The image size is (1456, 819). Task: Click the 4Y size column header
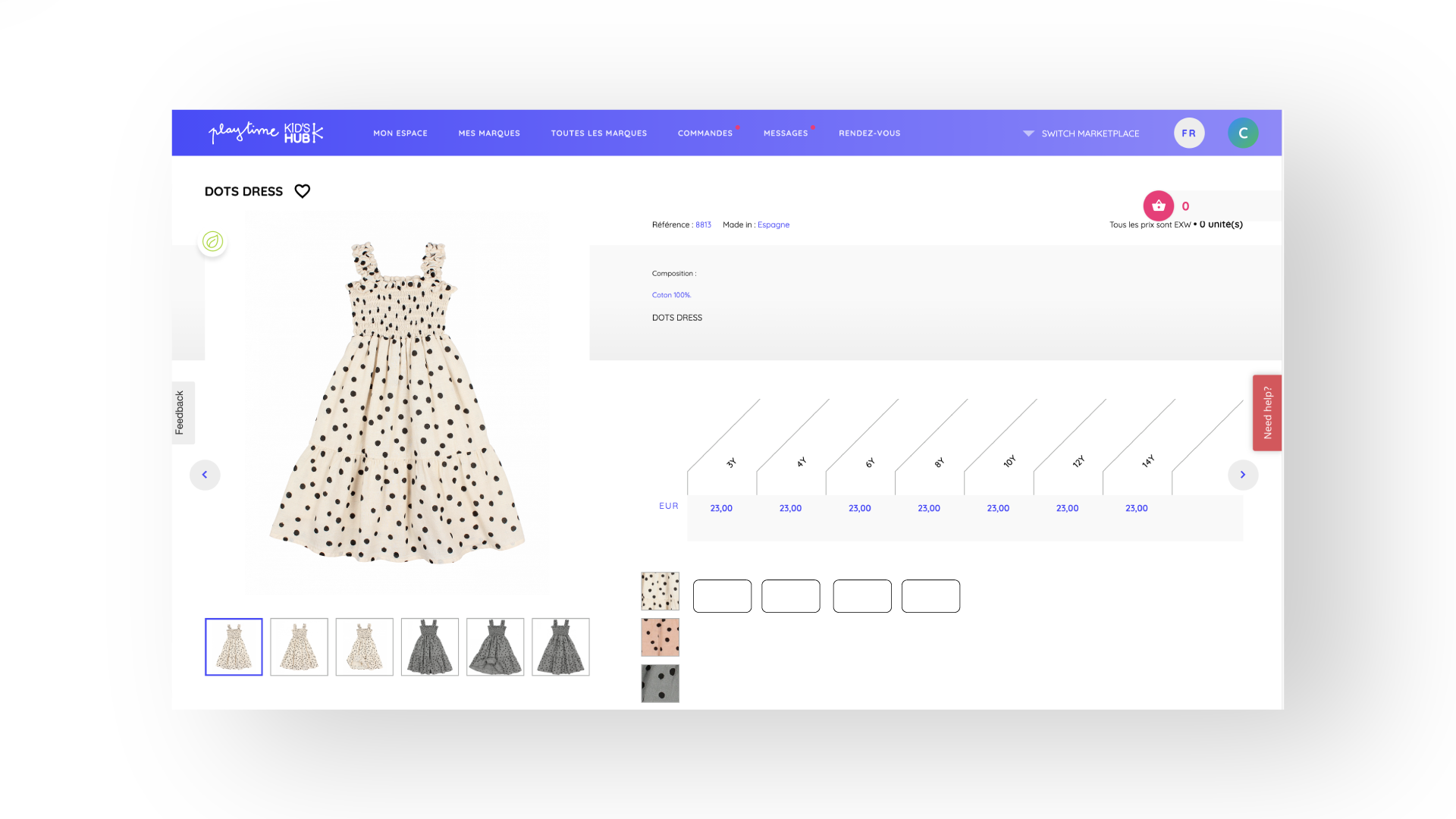[801, 463]
